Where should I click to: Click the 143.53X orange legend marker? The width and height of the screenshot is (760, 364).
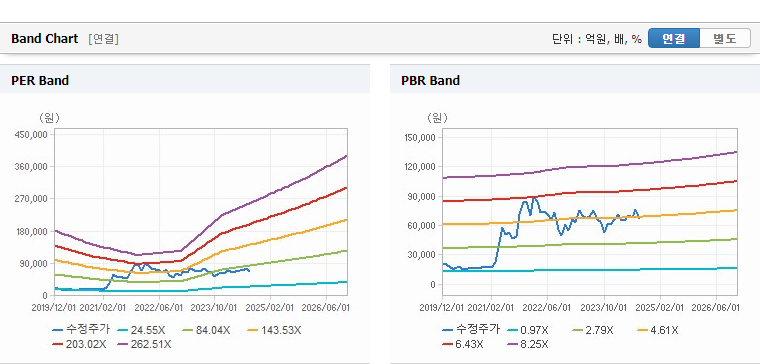pyautogui.click(x=253, y=330)
